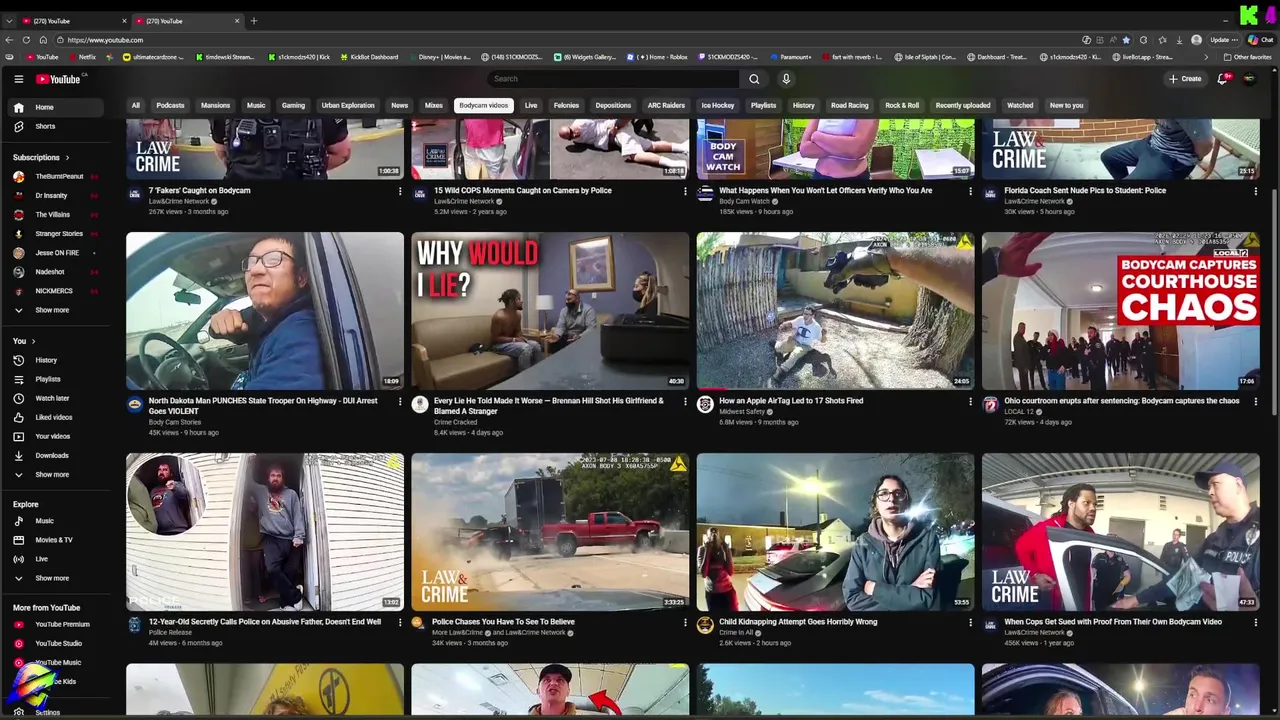1280x720 pixels.
Task: Start voice search with the microphone icon
Action: click(786, 79)
